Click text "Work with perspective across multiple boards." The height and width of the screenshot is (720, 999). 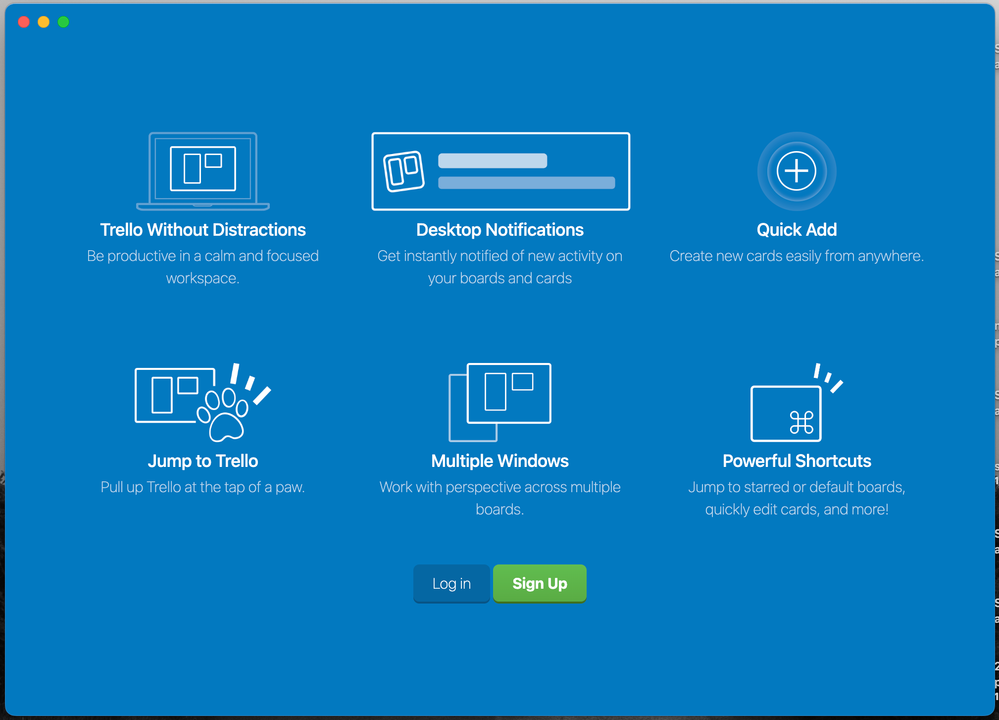[x=500, y=498]
